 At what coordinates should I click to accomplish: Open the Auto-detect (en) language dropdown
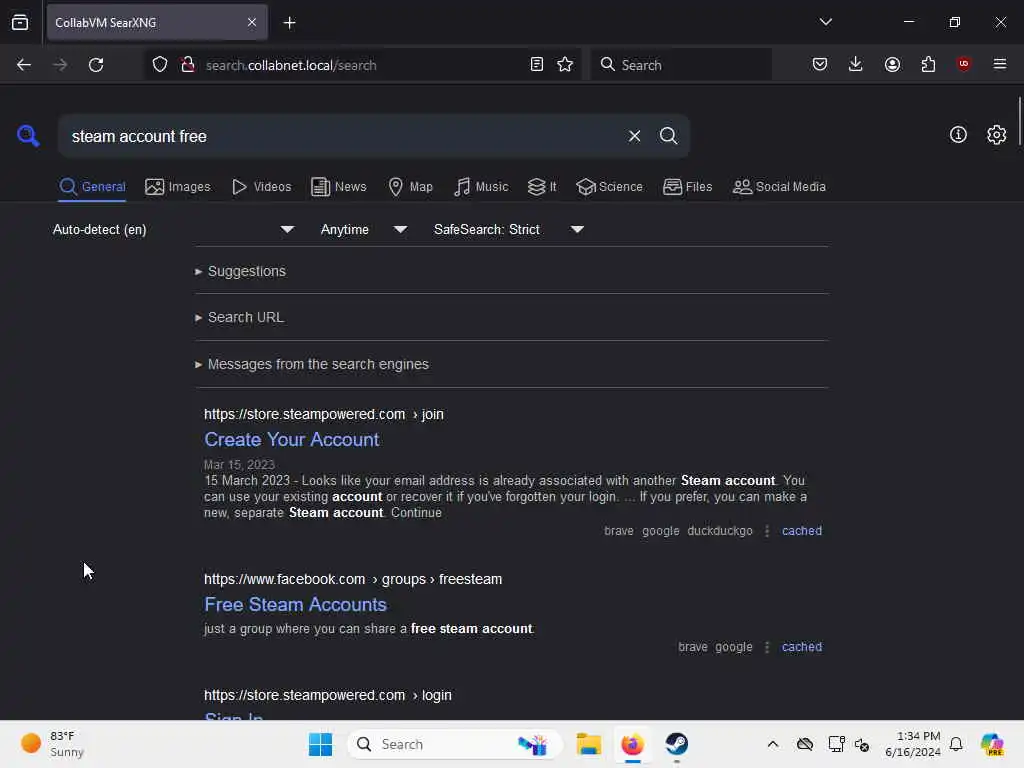tap(173, 229)
